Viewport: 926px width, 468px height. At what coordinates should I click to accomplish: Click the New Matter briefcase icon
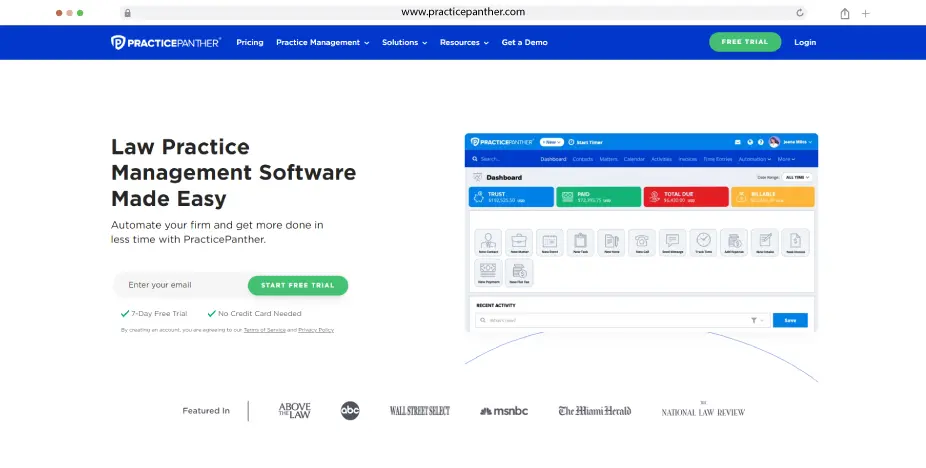click(x=519, y=242)
